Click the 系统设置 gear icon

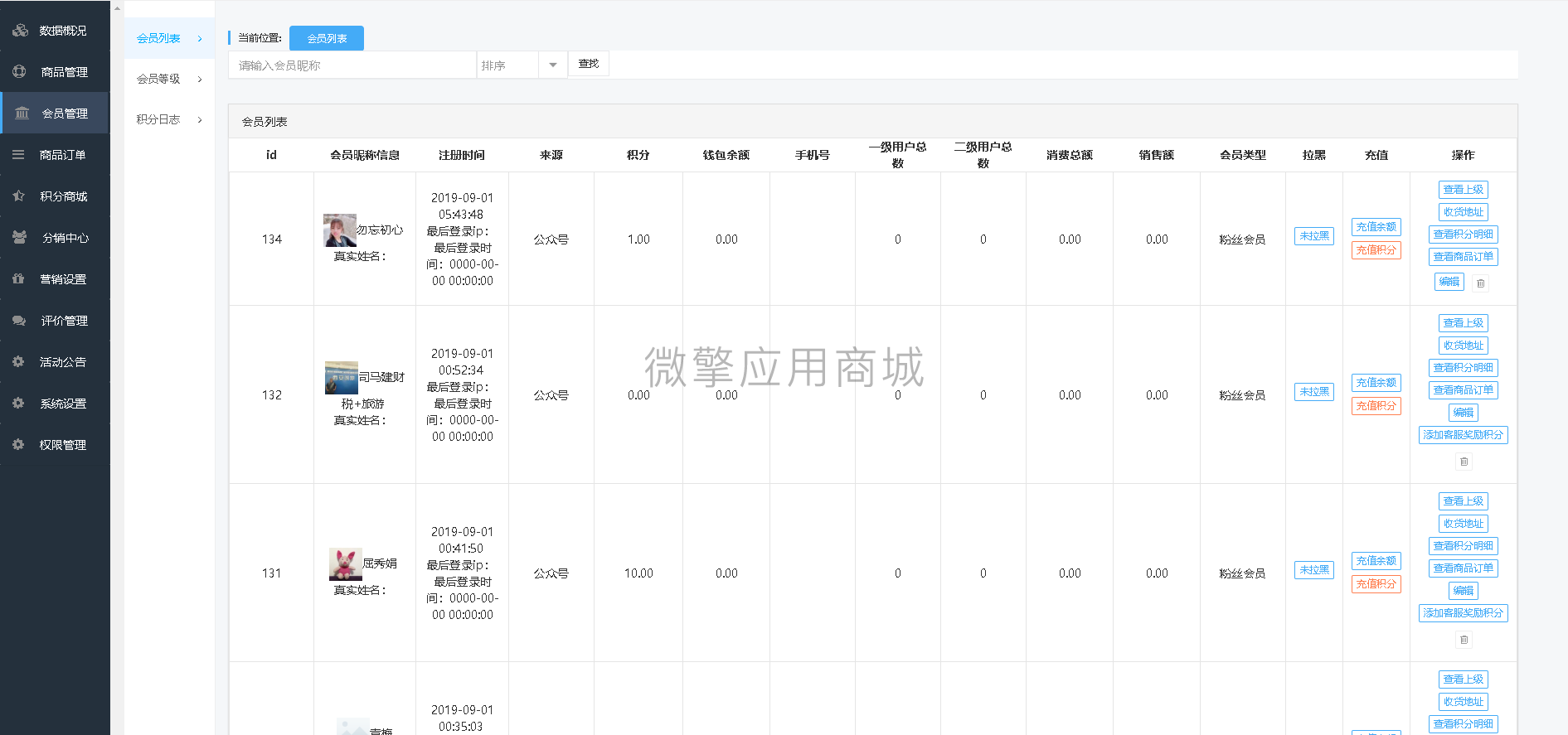click(18, 404)
